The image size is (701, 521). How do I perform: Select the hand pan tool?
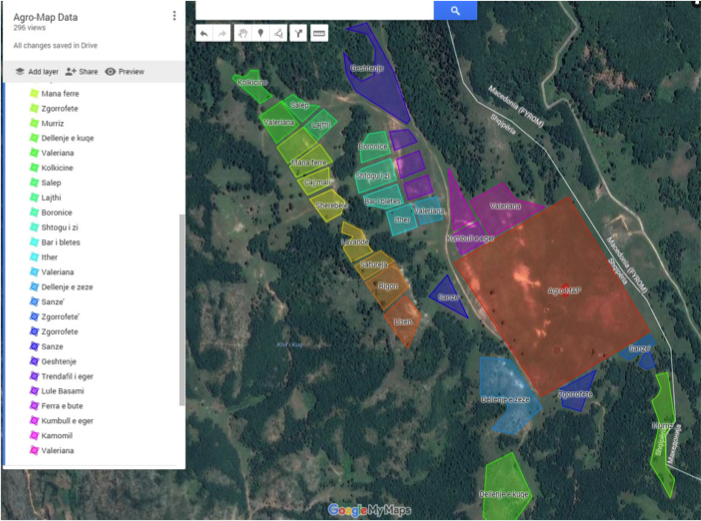(242, 33)
